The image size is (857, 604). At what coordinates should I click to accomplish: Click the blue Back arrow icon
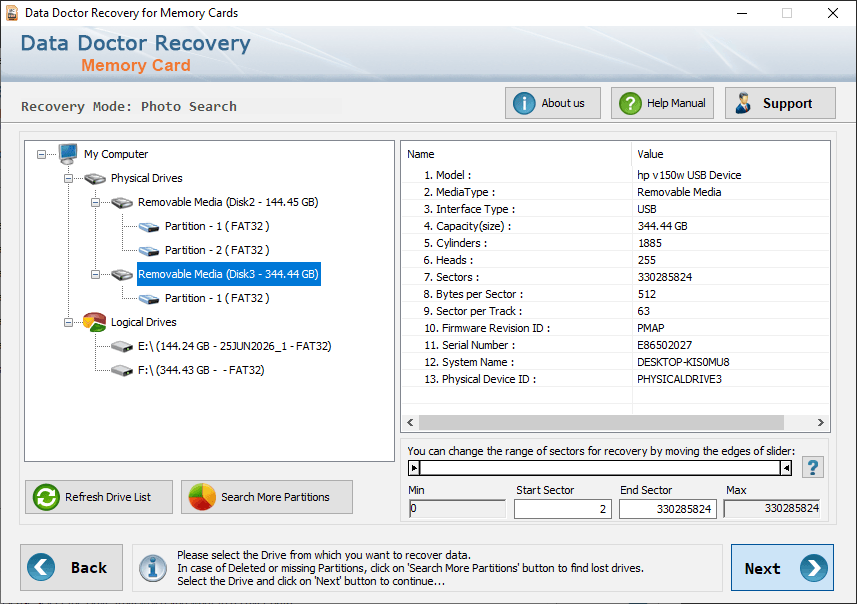point(41,567)
